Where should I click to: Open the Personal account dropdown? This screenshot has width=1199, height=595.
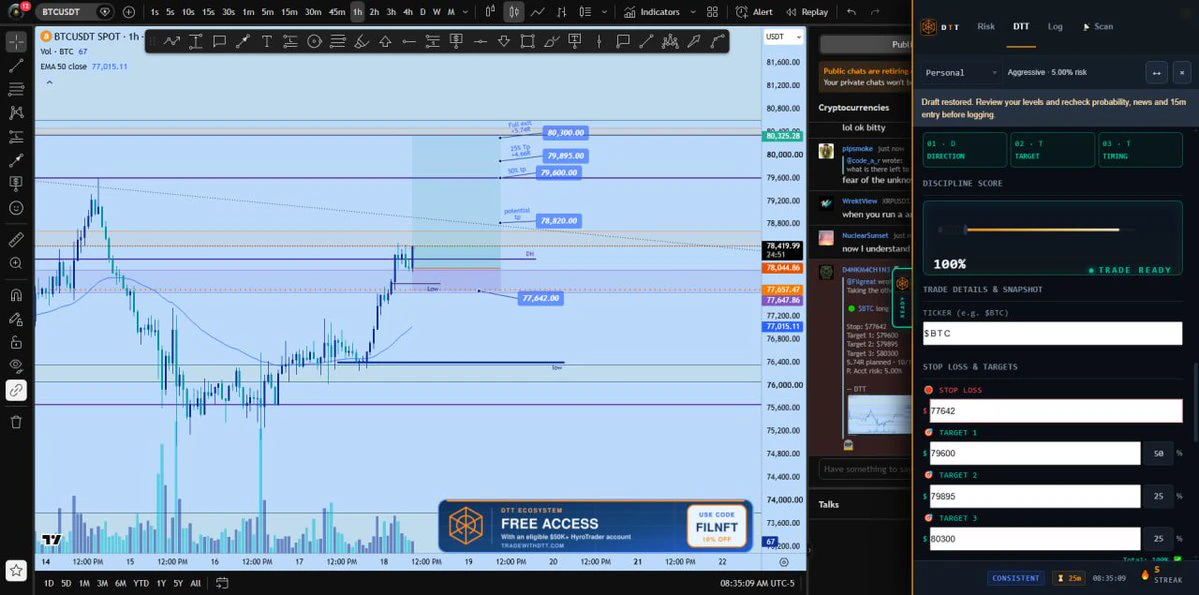(961, 73)
